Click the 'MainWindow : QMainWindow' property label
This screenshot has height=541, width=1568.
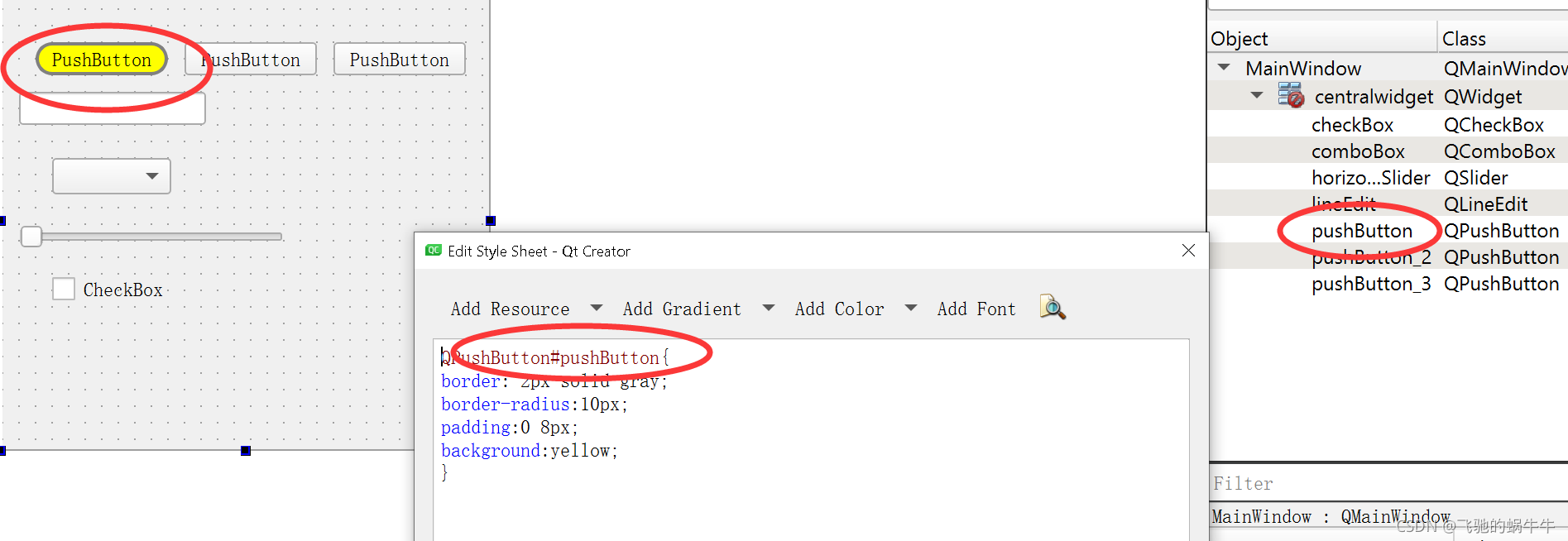coord(1331,517)
